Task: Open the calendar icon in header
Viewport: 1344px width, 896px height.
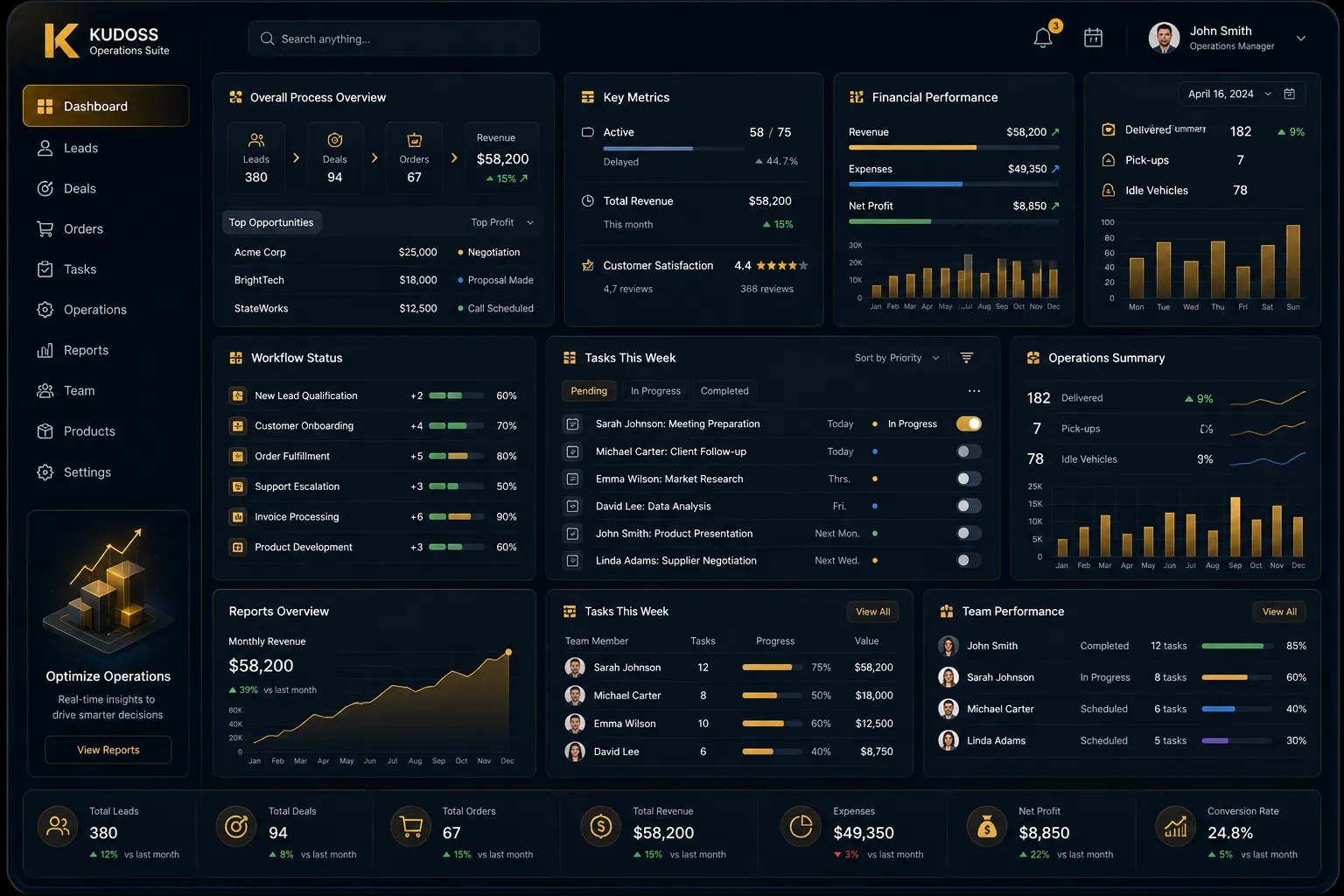Action: [1093, 38]
